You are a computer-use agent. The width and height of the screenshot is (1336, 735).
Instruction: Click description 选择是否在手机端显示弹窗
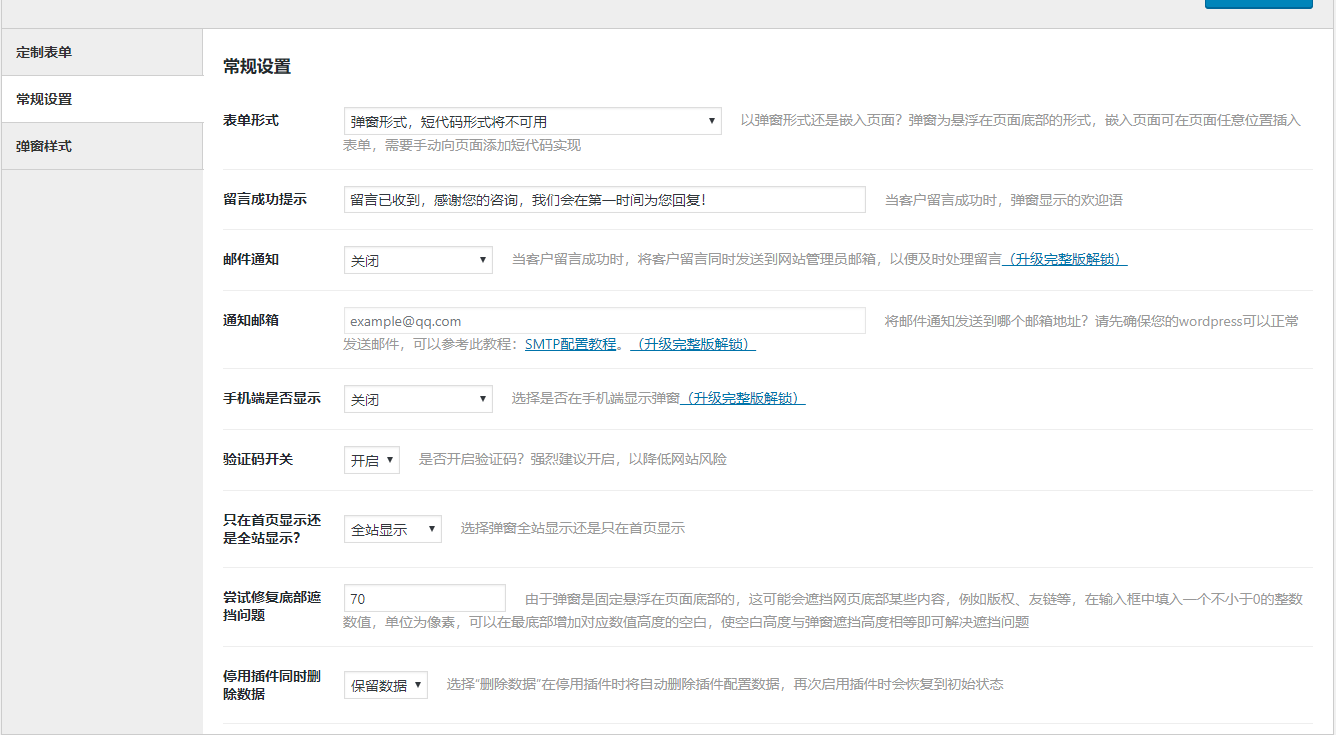point(596,398)
